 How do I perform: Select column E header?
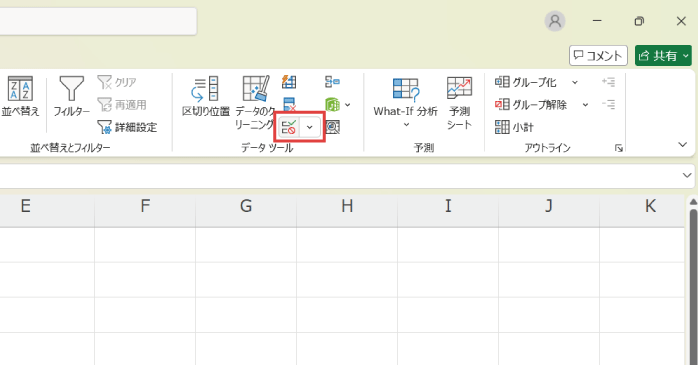[47, 206]
